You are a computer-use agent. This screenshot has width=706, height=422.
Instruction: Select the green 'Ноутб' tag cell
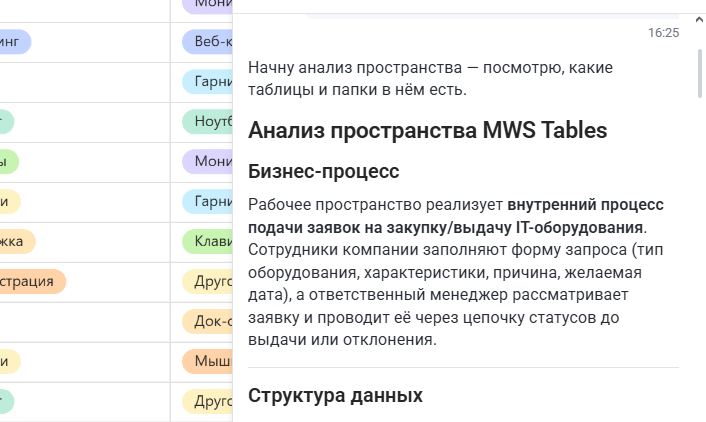(207, 121)
